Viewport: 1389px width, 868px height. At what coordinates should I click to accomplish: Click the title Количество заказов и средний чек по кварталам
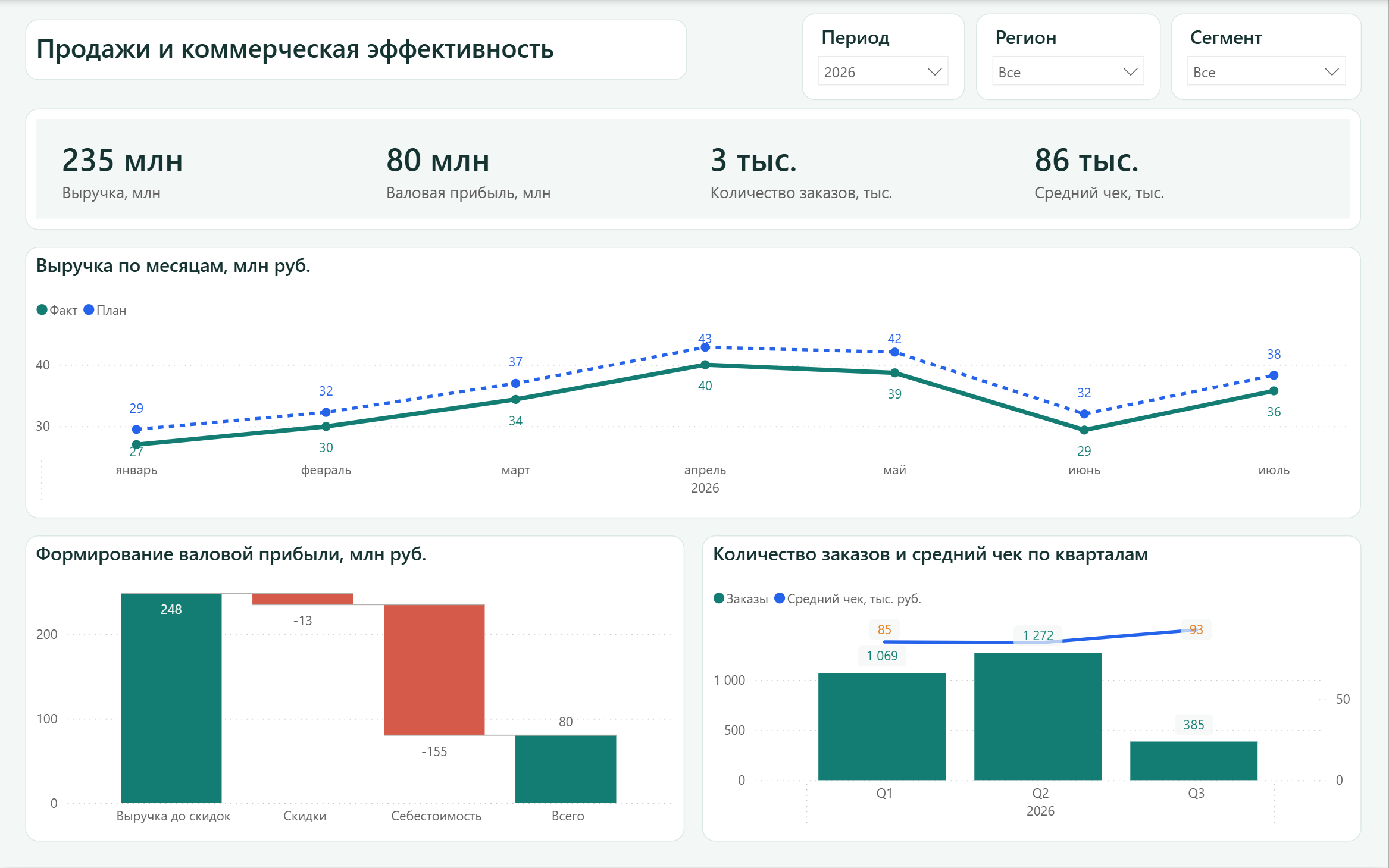point(931,554)
